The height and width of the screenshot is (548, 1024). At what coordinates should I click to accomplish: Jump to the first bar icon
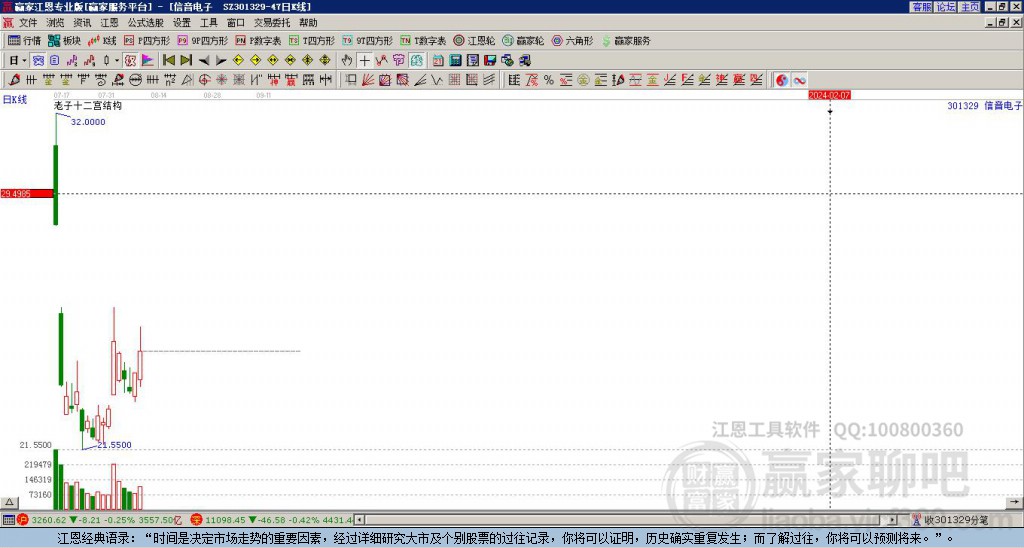[x=168, y=61]
